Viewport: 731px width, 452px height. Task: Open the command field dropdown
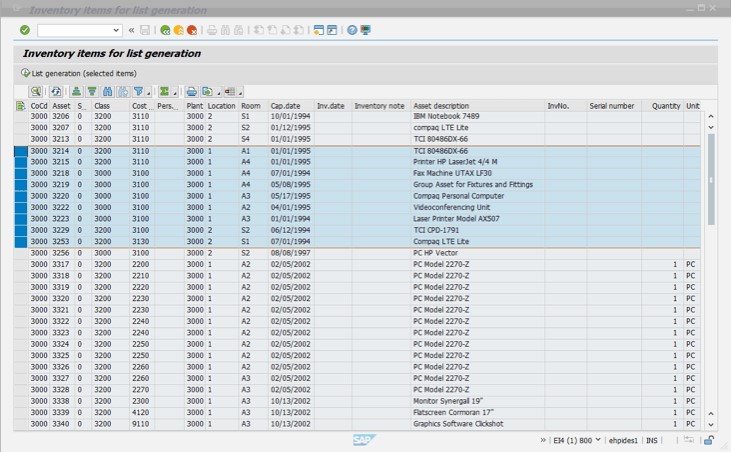[116, 30]
